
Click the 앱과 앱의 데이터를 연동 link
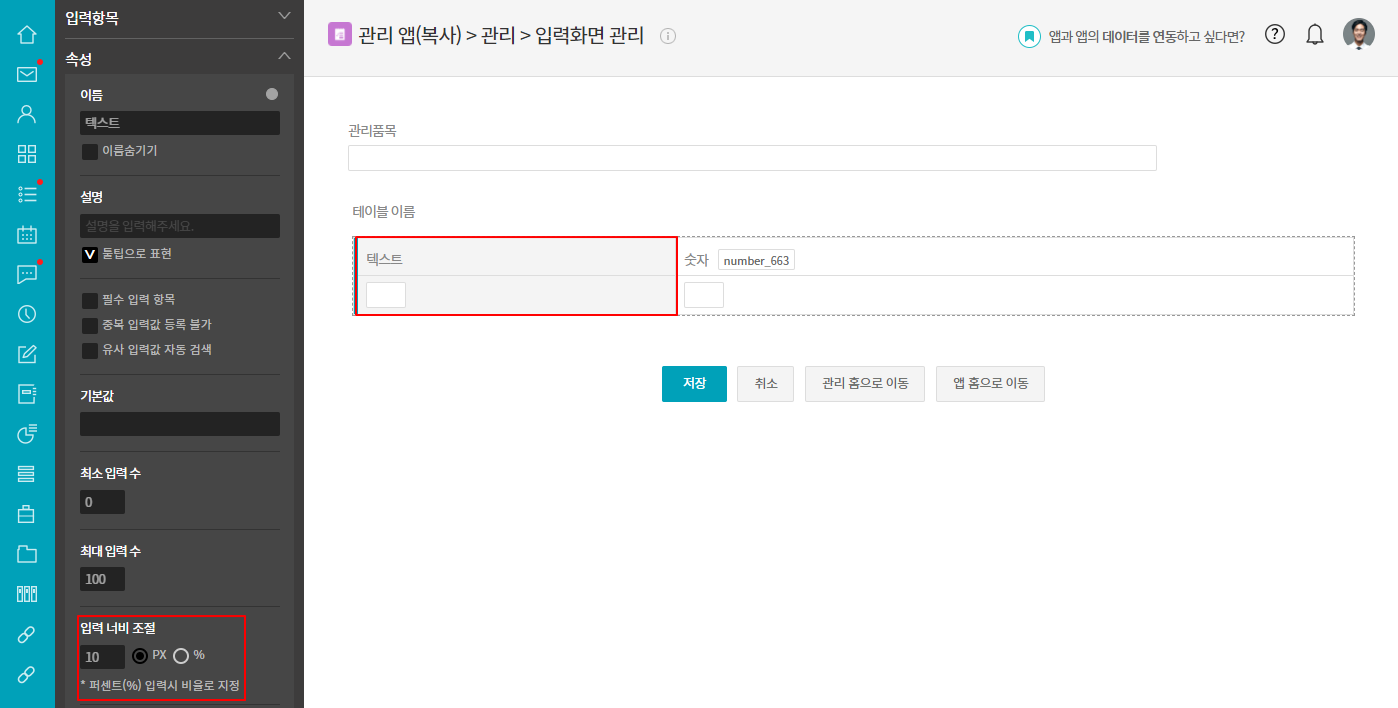click(x=1146, y=37)
